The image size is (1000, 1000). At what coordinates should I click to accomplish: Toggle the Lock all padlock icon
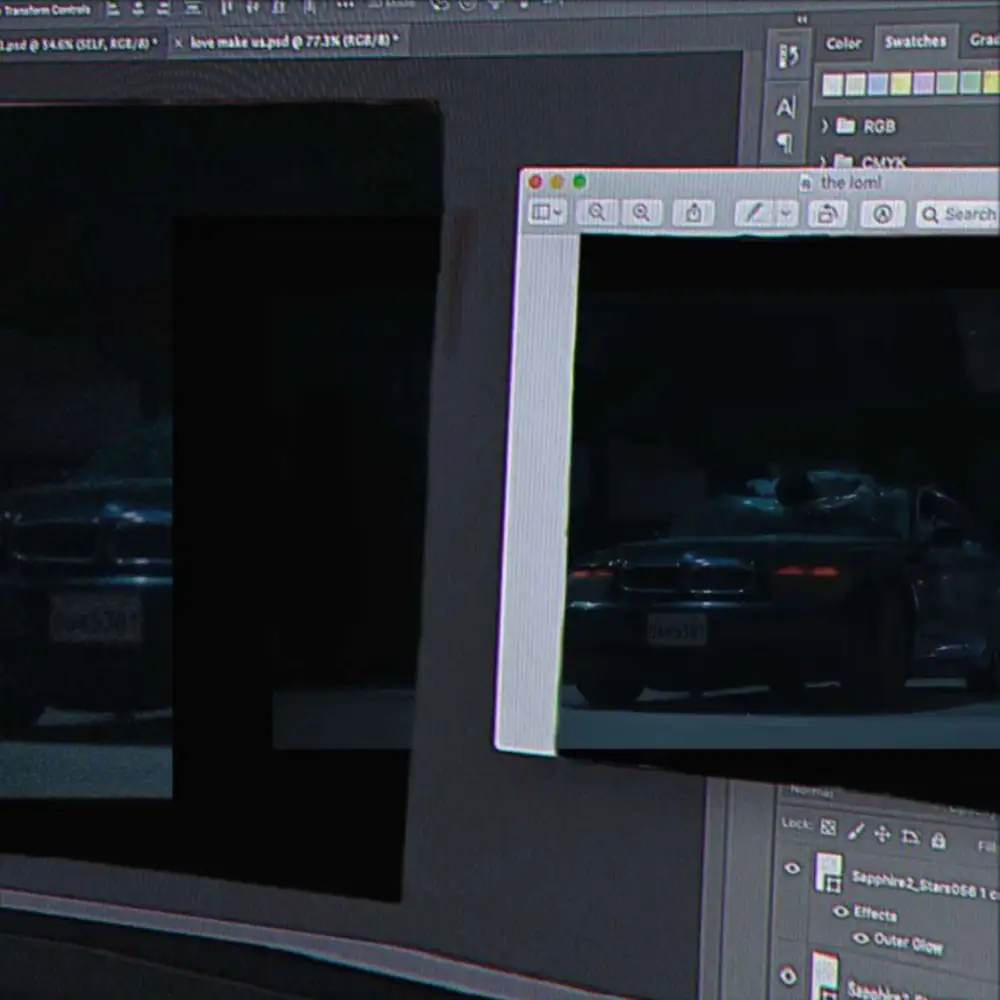tap(938, 840)
